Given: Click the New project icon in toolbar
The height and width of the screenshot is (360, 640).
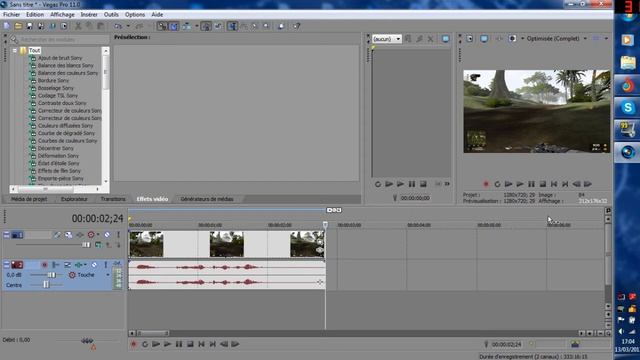Looking at the screenshot, I should [x=7, y=26].
